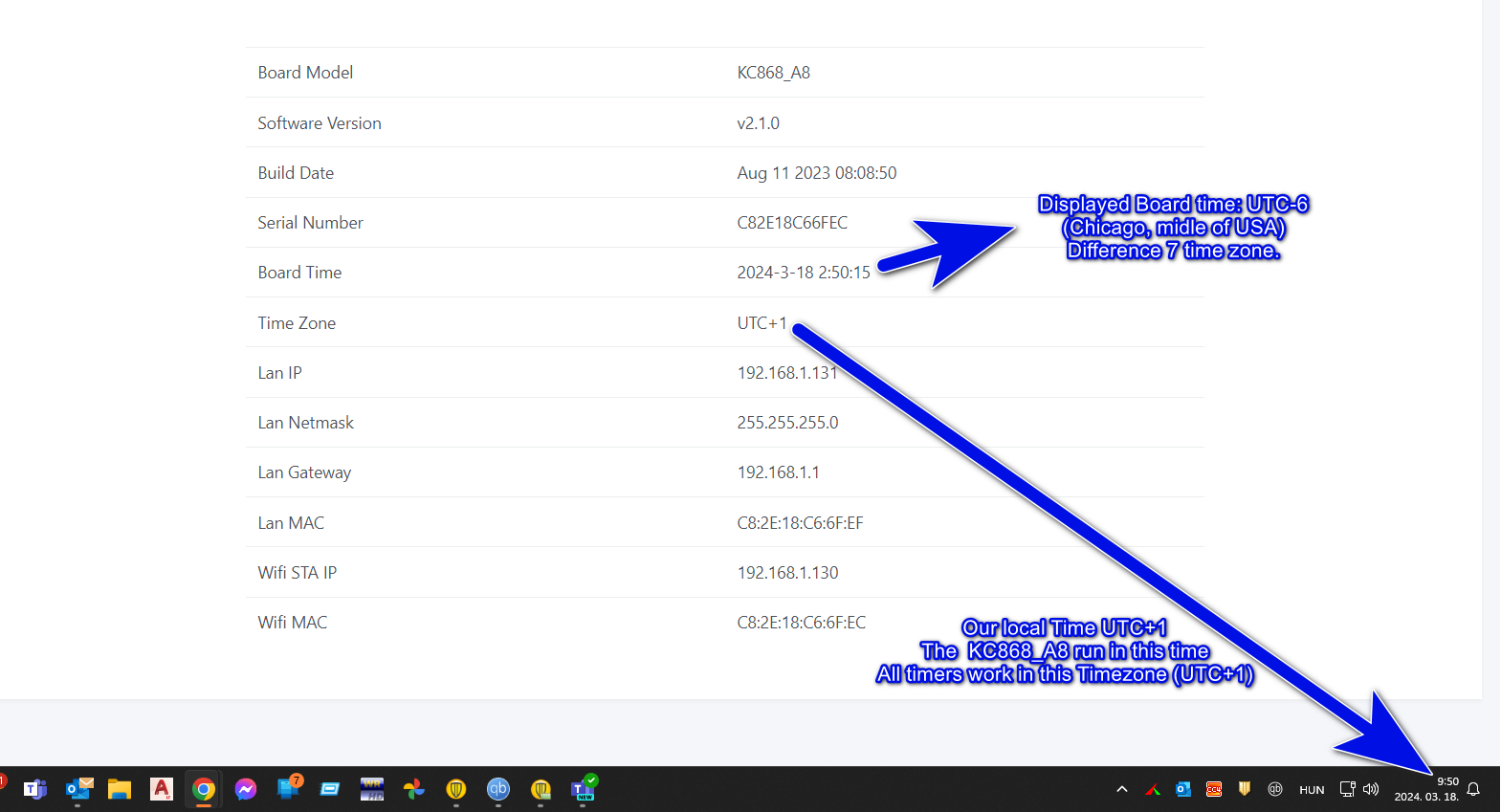Expand the hidden system tray icons
The width and height of the screenshot is (1501, 812).
(x=1122, y=790)
